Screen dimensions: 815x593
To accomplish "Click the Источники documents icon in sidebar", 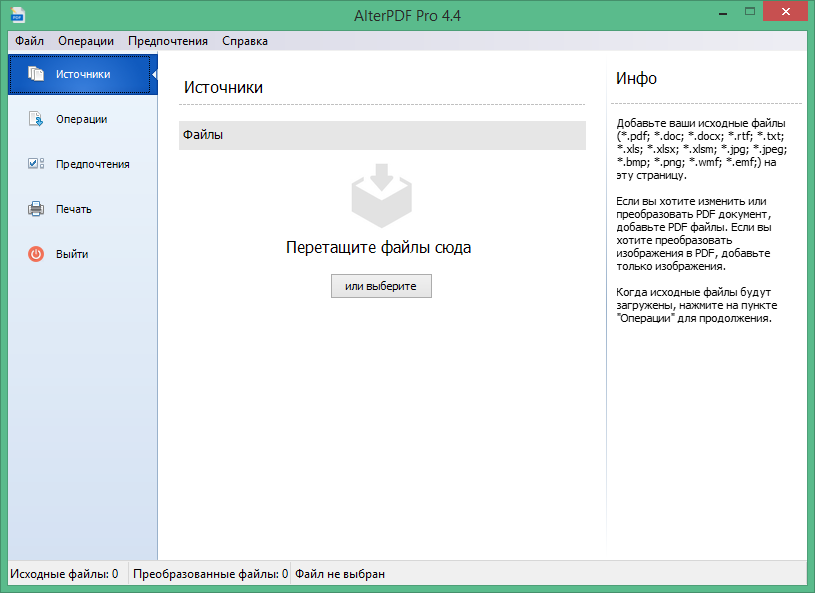I will click(x=36, y=74).
